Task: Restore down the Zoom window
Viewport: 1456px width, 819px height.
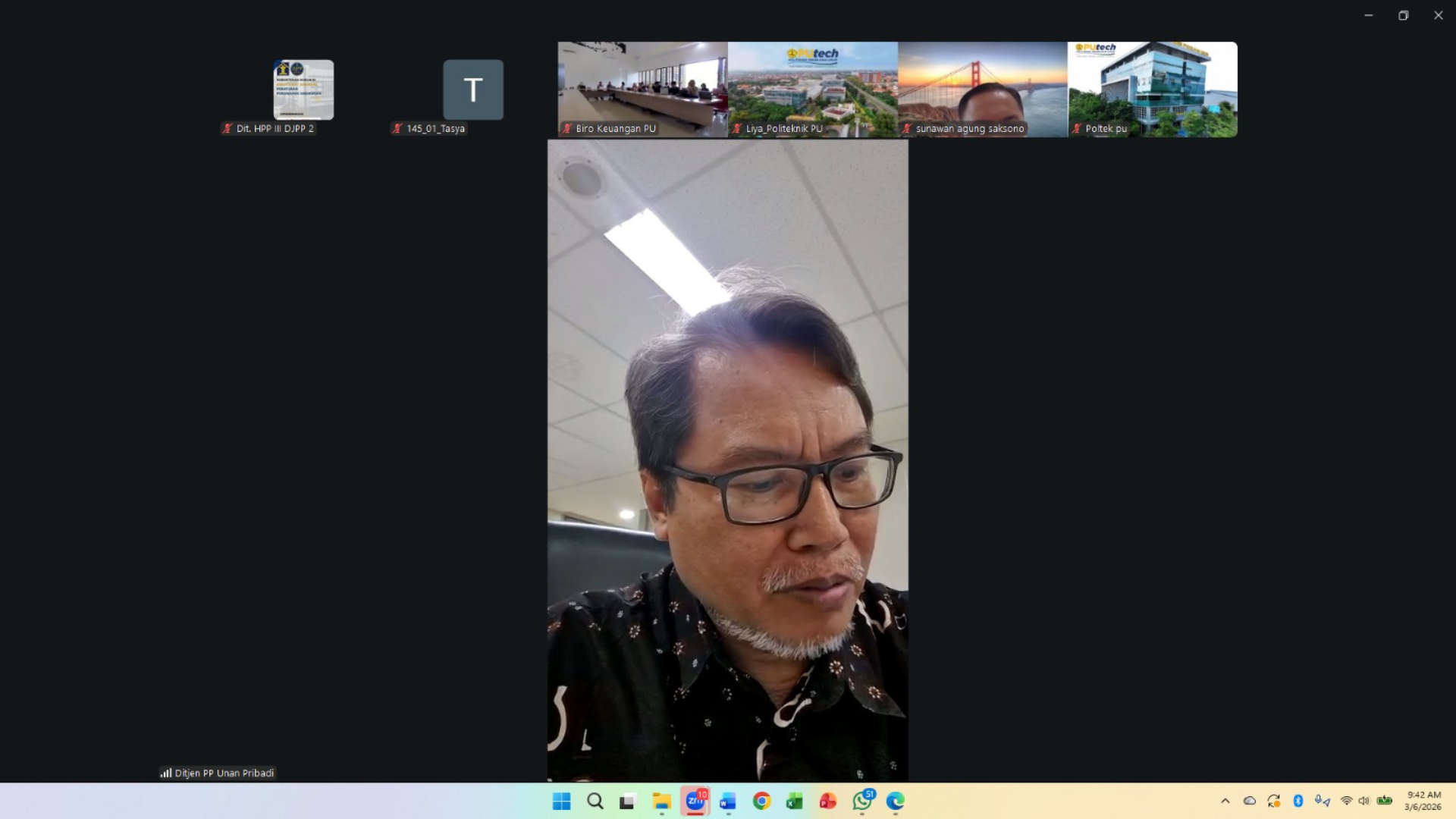Action: tap(1403, 15)
